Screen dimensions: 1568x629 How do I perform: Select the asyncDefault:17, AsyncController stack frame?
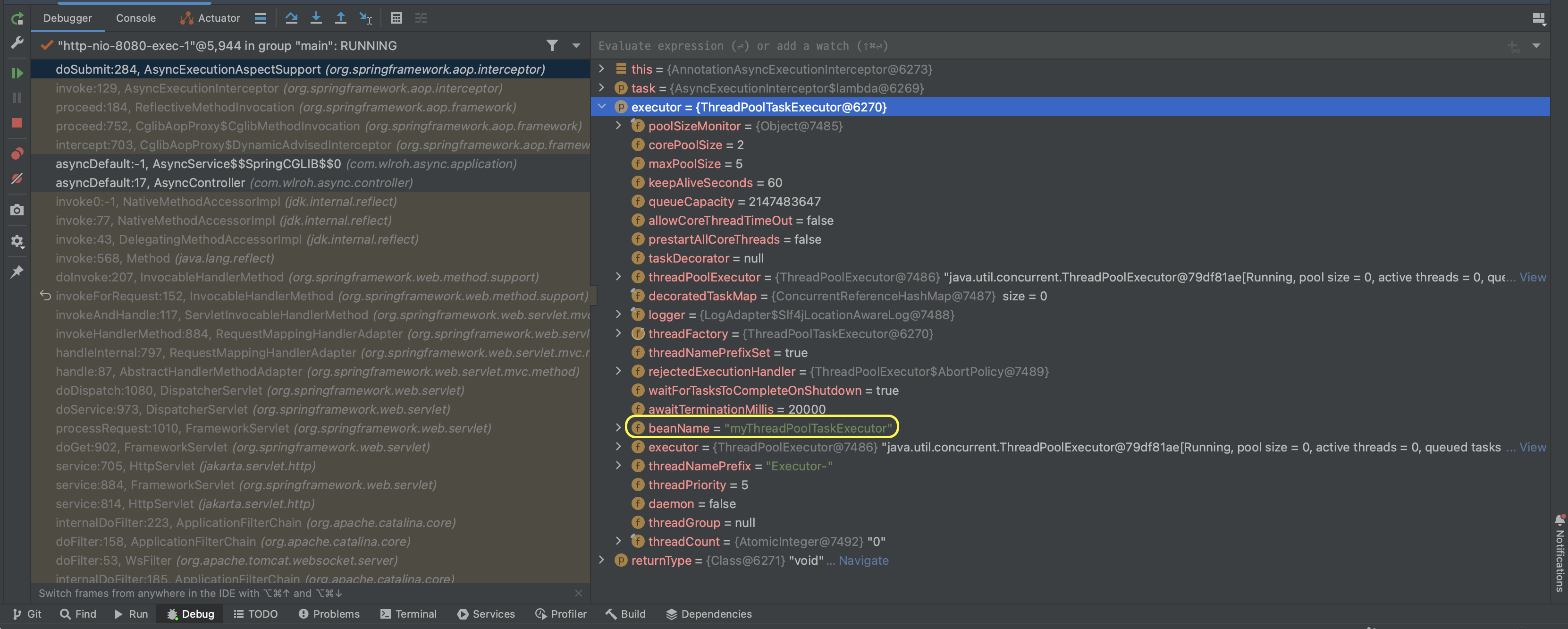(234, 183)
